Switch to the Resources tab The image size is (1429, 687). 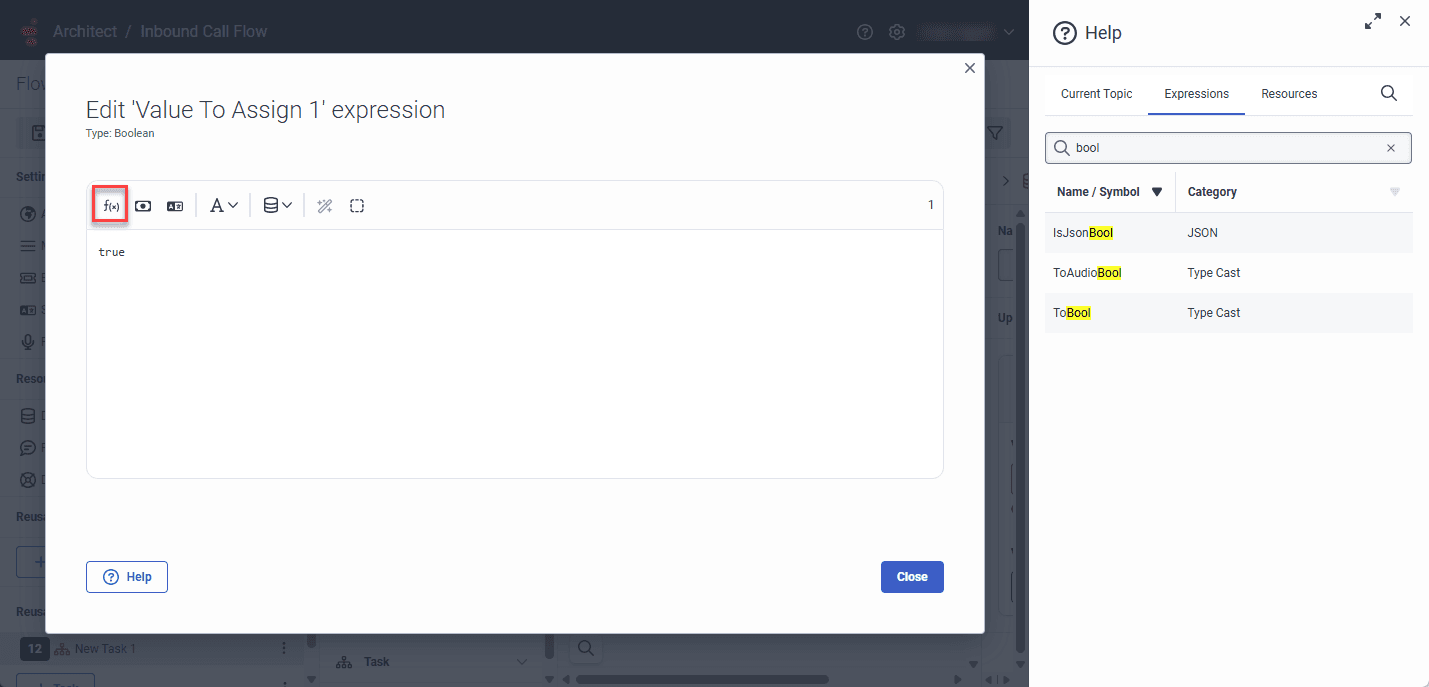[1288, 93]
